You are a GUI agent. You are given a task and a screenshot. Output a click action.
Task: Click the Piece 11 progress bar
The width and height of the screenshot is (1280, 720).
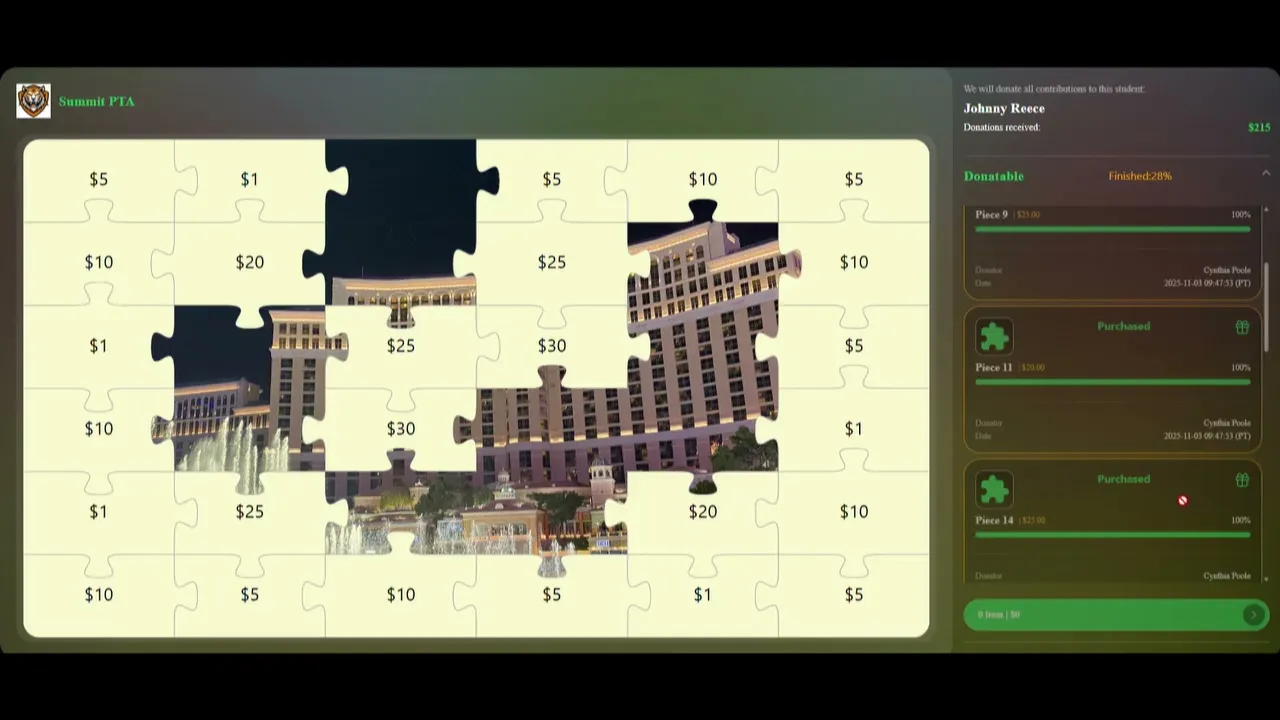[1113, 382]
